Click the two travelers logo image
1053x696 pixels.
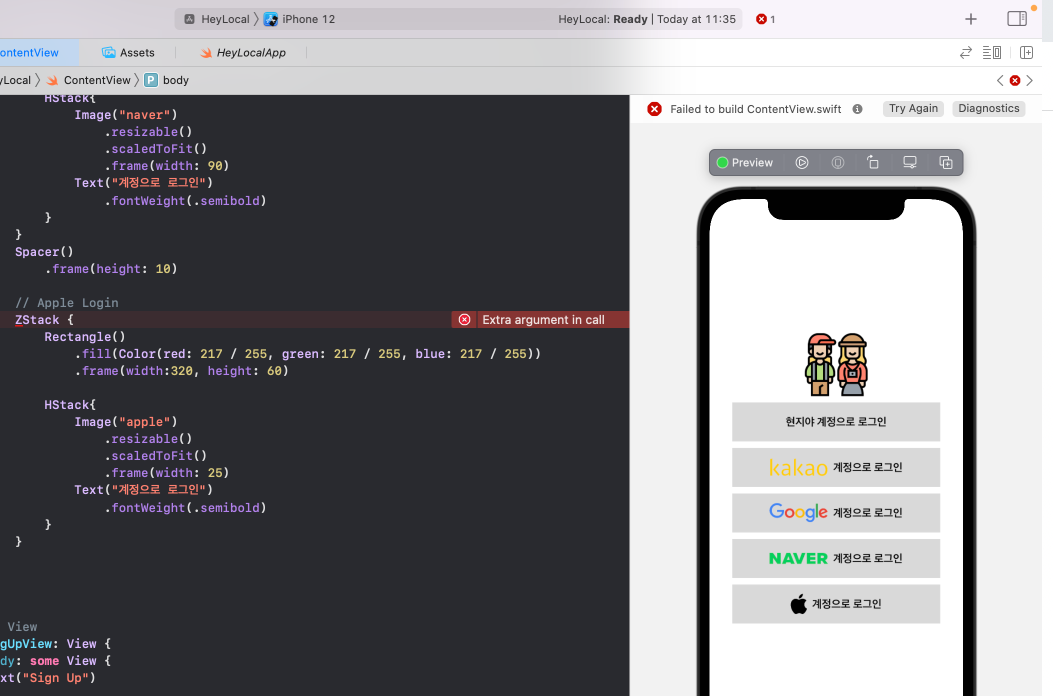coord(836,364)
